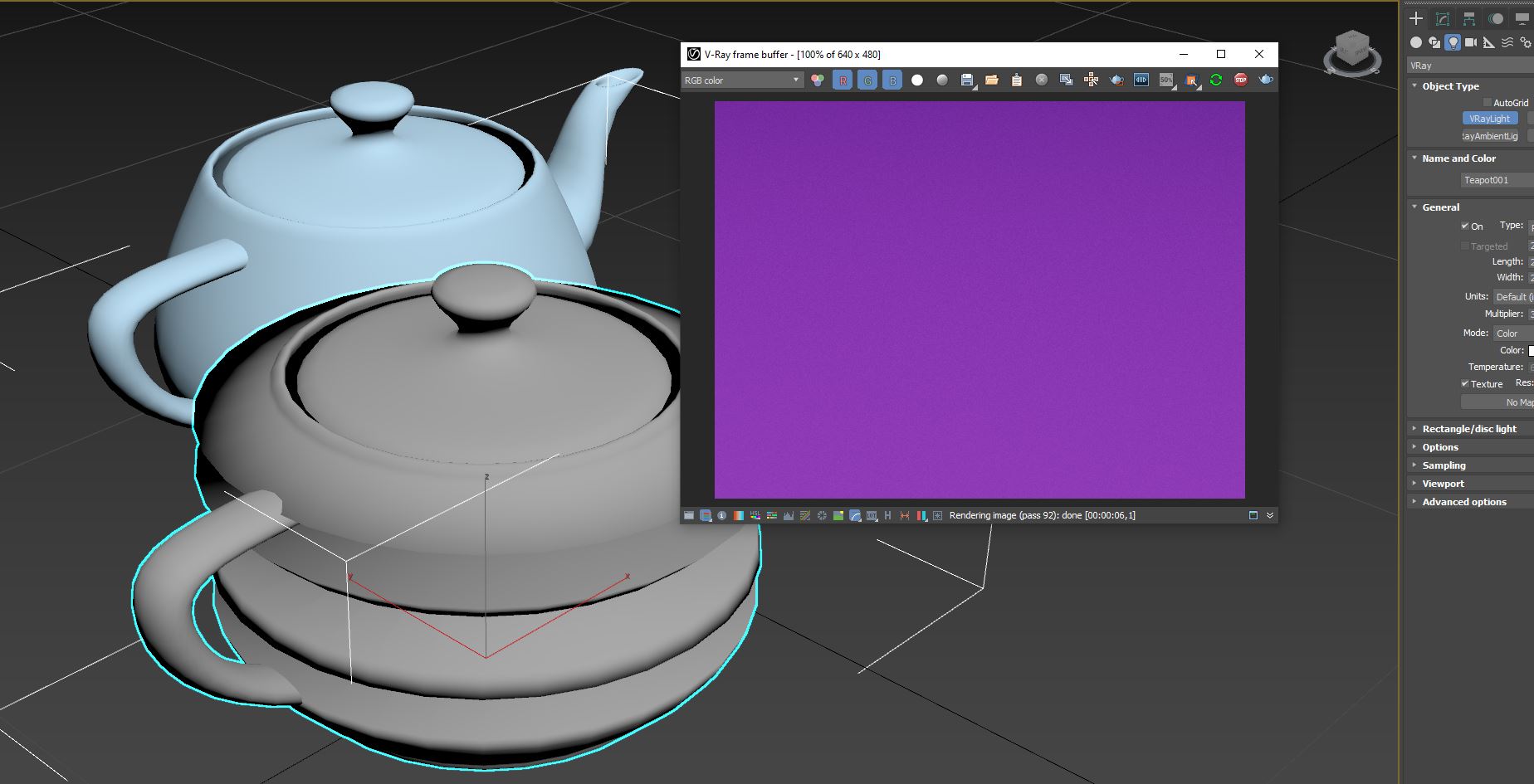Toggle the red channel in frame buffer
Viewport: 1534px width, 784px height.
843,80
